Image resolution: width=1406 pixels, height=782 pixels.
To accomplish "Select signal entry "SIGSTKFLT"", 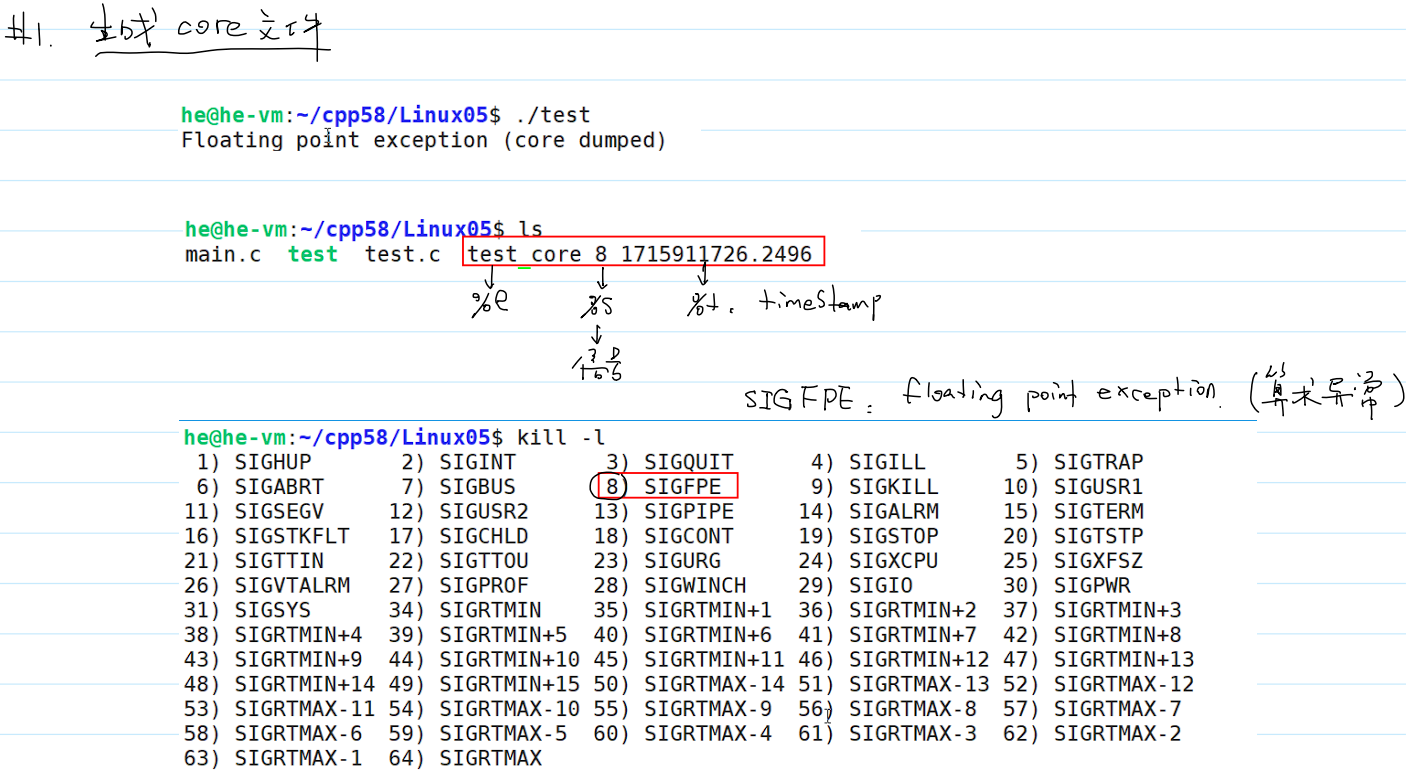I will point(293,536).
